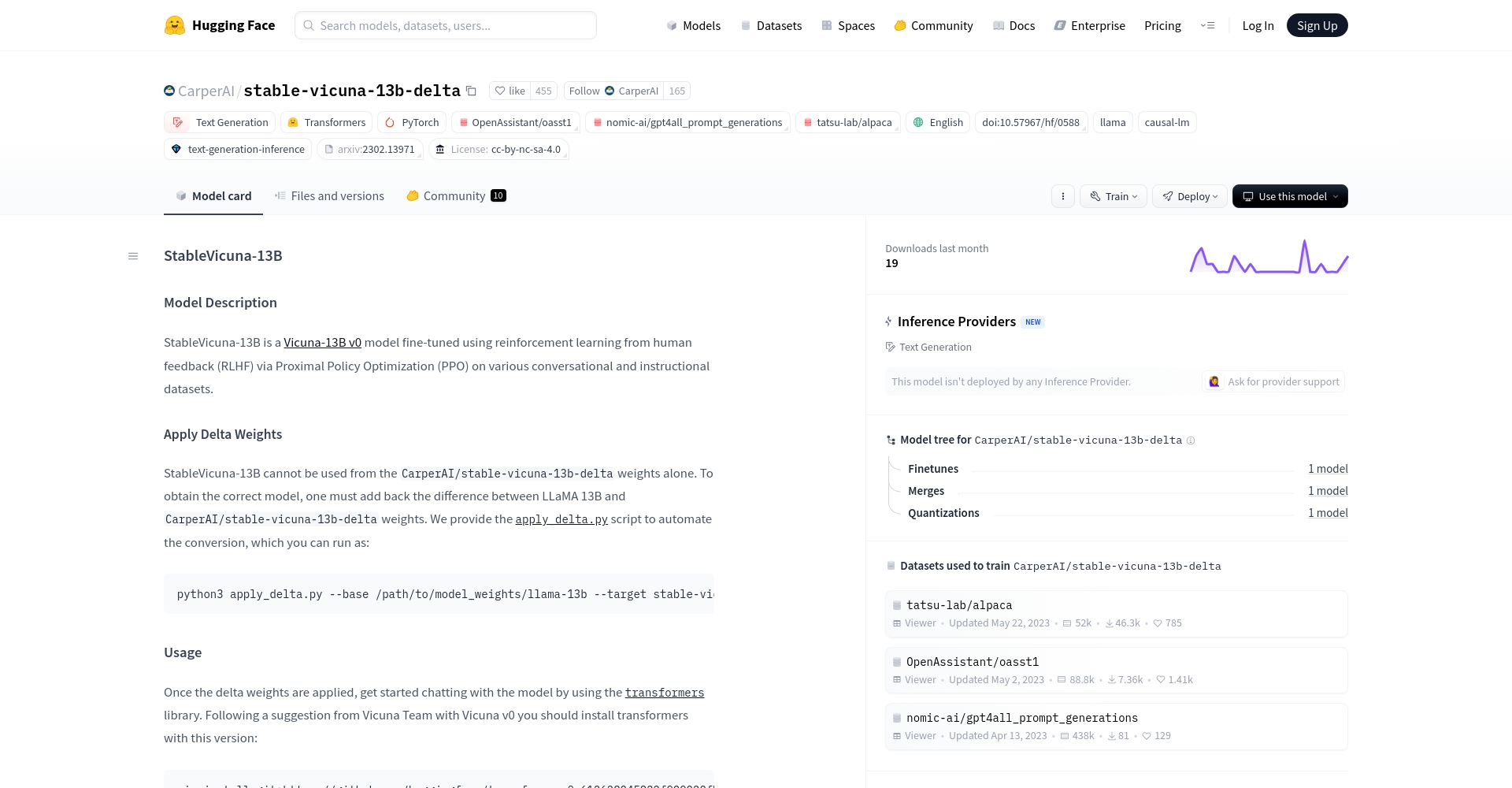Click Ask for provider support
This screenshot has height=788, width=1512.
tap(1273, 381)
